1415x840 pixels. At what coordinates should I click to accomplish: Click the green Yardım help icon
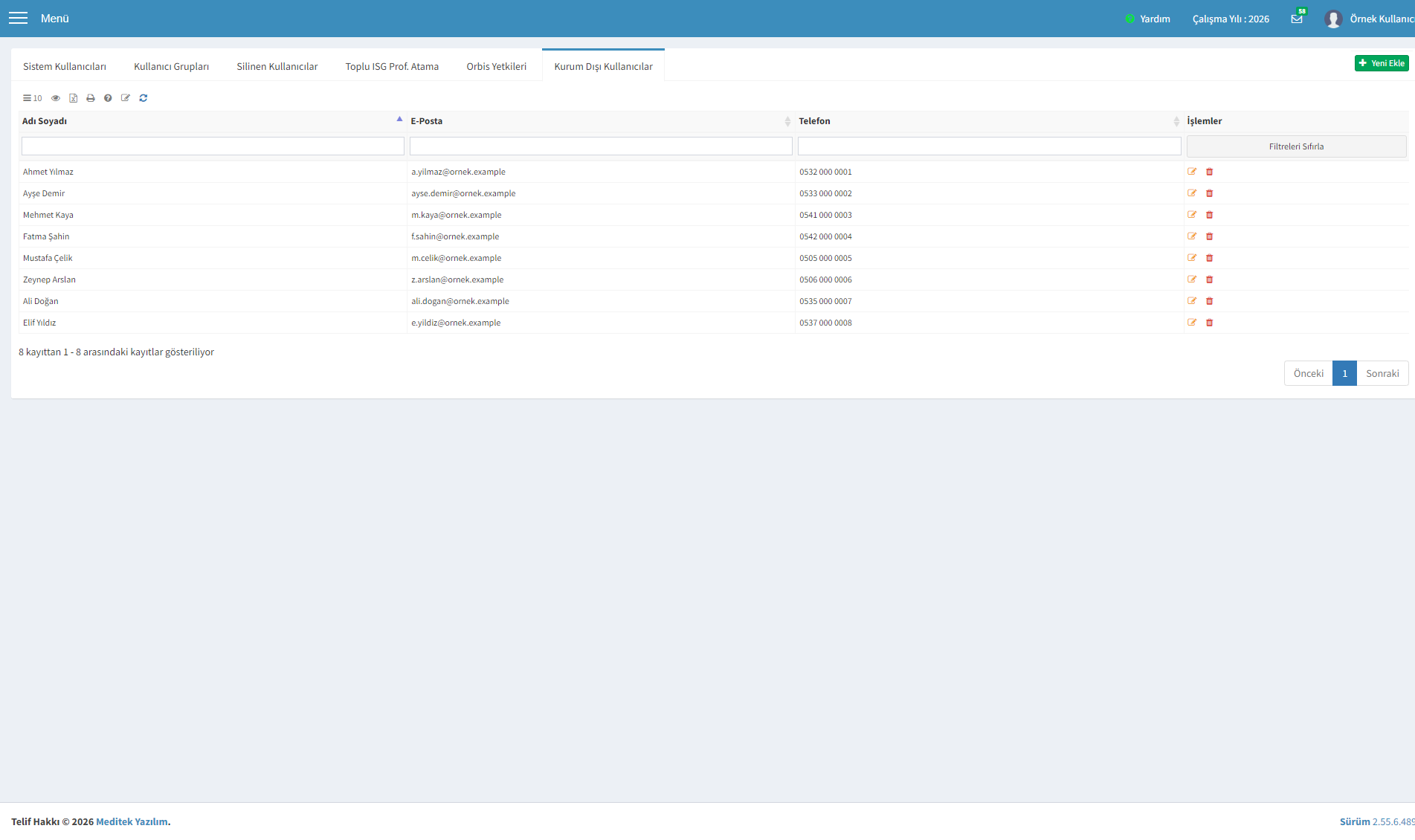1129,19
